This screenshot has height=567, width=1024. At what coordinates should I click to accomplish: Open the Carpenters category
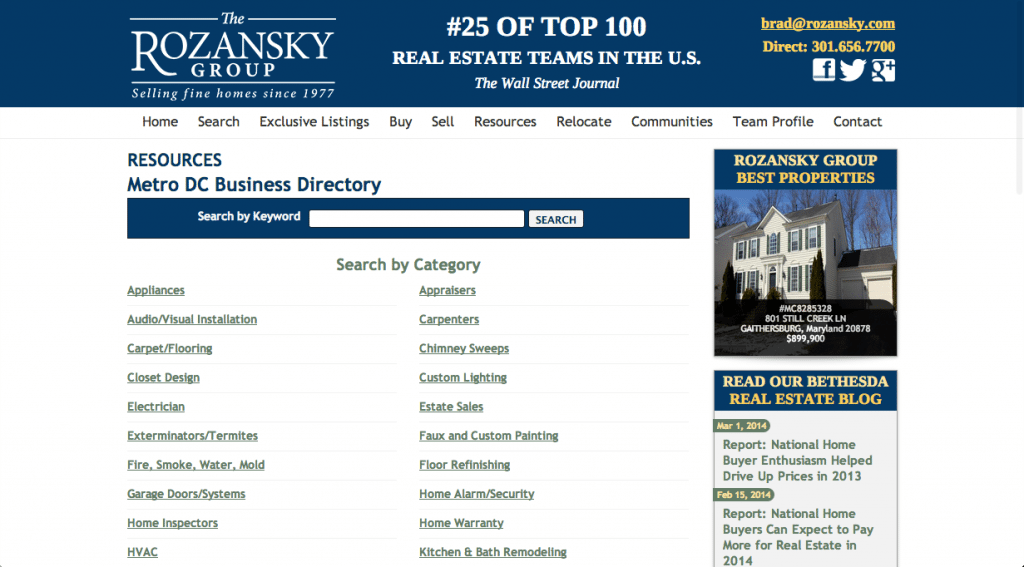coord(449,319)
